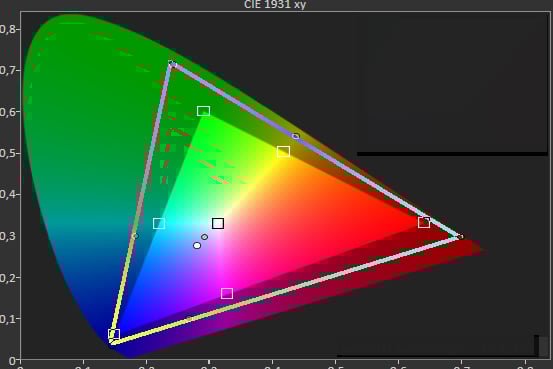Image resolution: width=553 pixels, height=369 pixels.
Task: Click the small gray circle near white point
Action: click(205, 237)
